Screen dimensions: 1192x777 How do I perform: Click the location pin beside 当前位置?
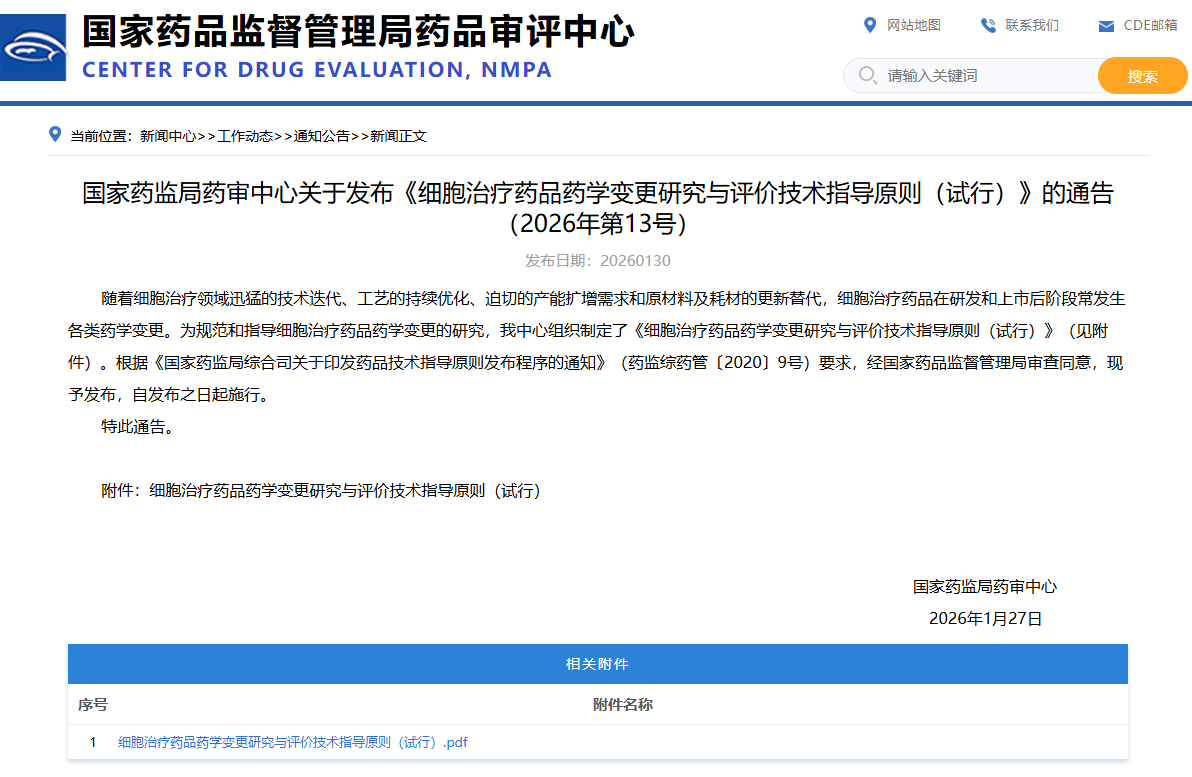pos(55,135)
